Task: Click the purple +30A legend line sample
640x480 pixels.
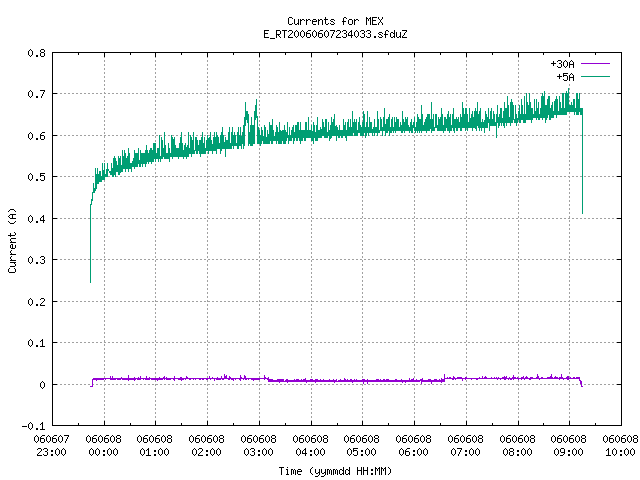Action: click(x=596, y=64)
